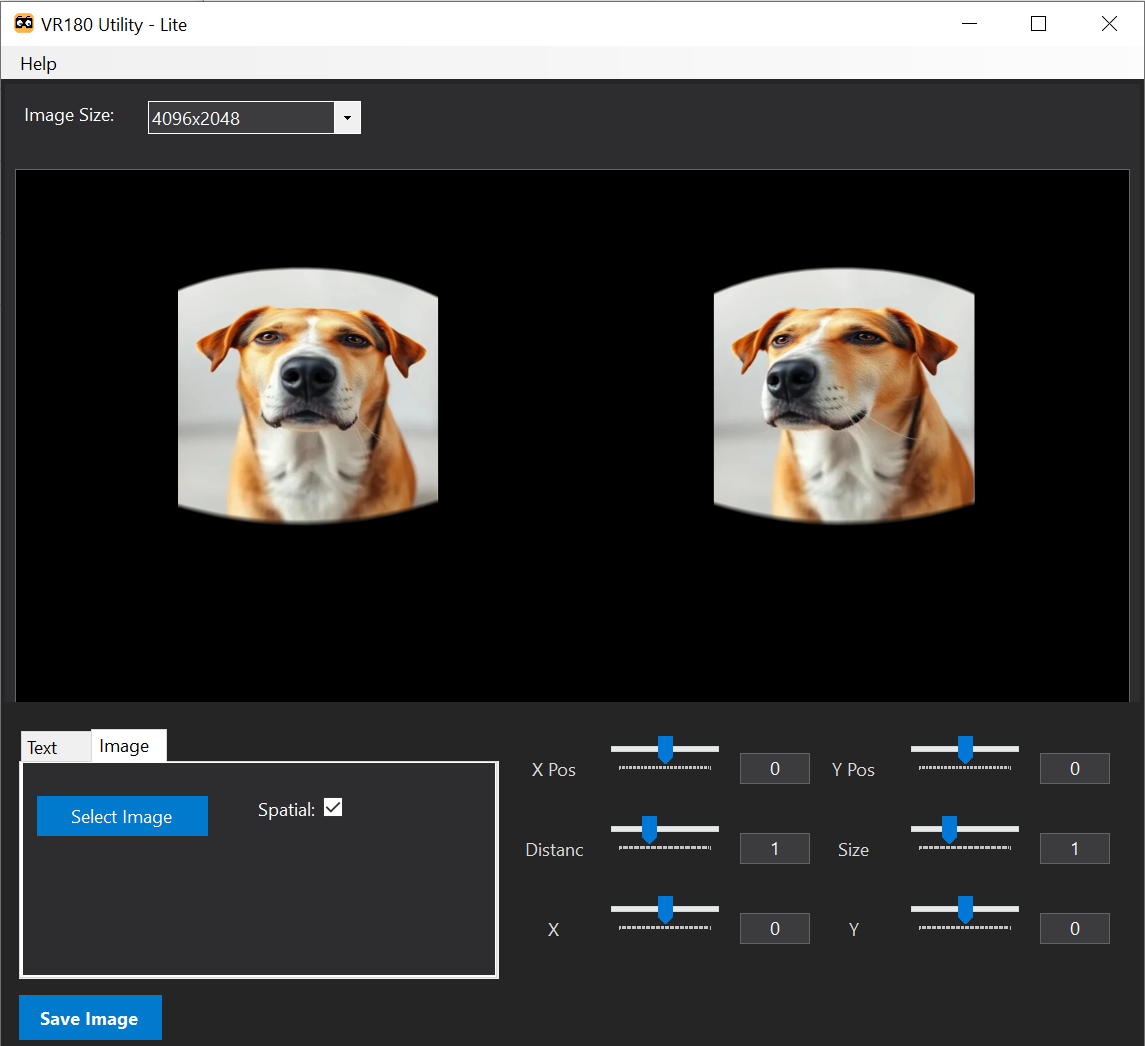Click the Select Image button
This screenshot has width=1145, height=1046.
click(x=122, y=816)
